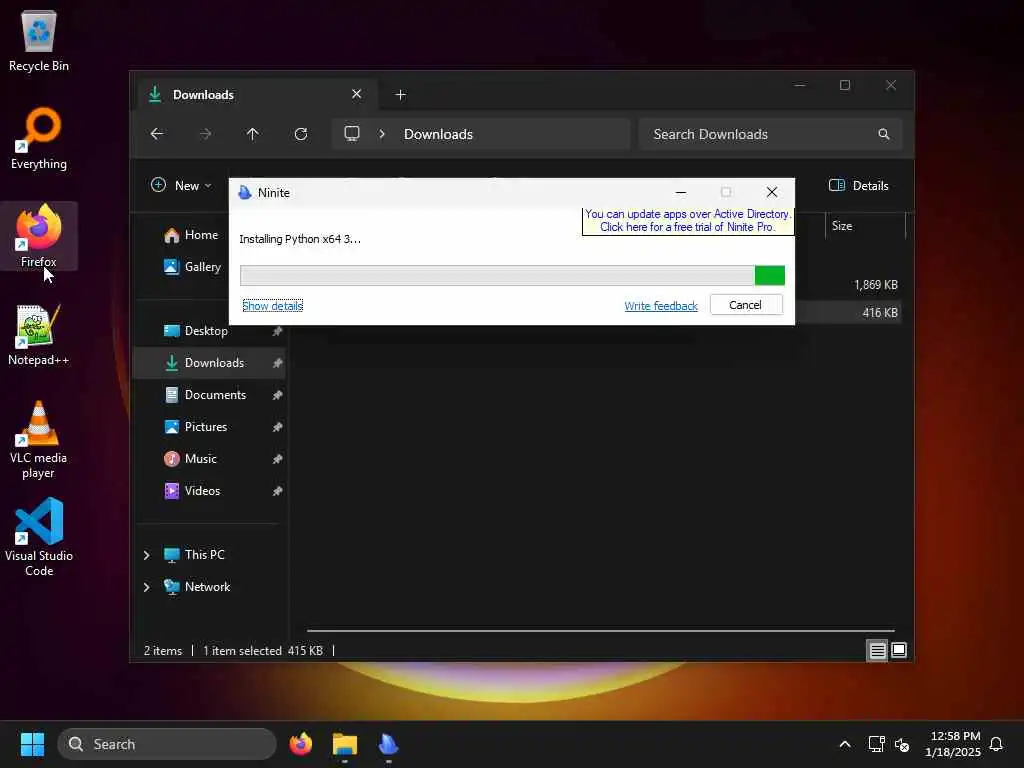
Task: Switch to Ninite from taskbar
Action: [389, 744]
